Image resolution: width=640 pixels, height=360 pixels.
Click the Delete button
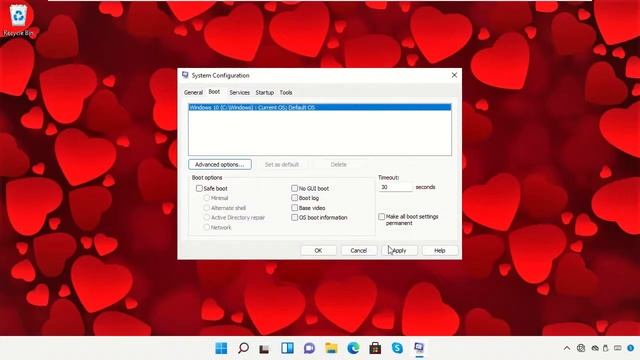(x=338, y=164)
